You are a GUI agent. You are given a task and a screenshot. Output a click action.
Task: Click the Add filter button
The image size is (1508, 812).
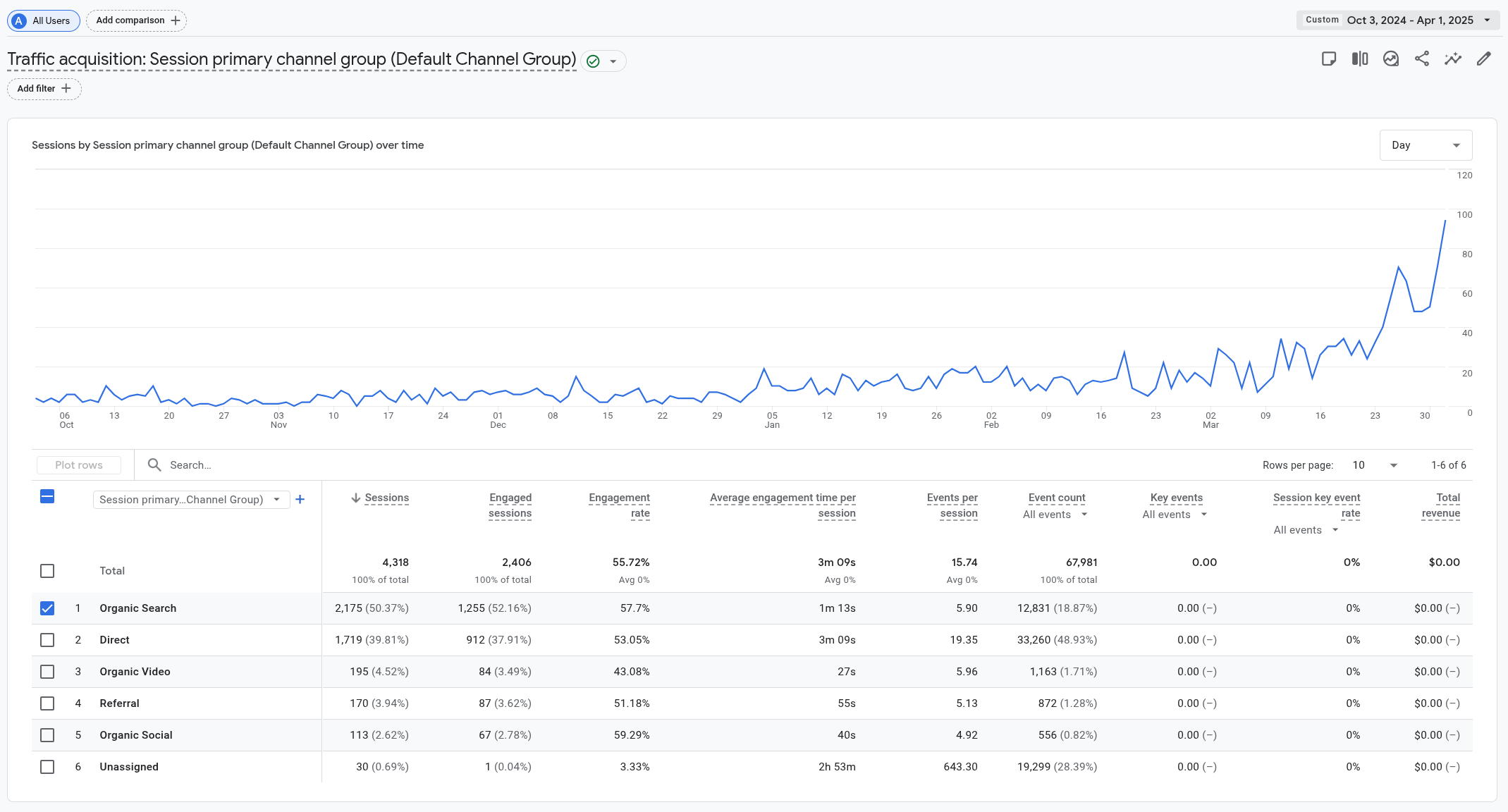(44, 89)
